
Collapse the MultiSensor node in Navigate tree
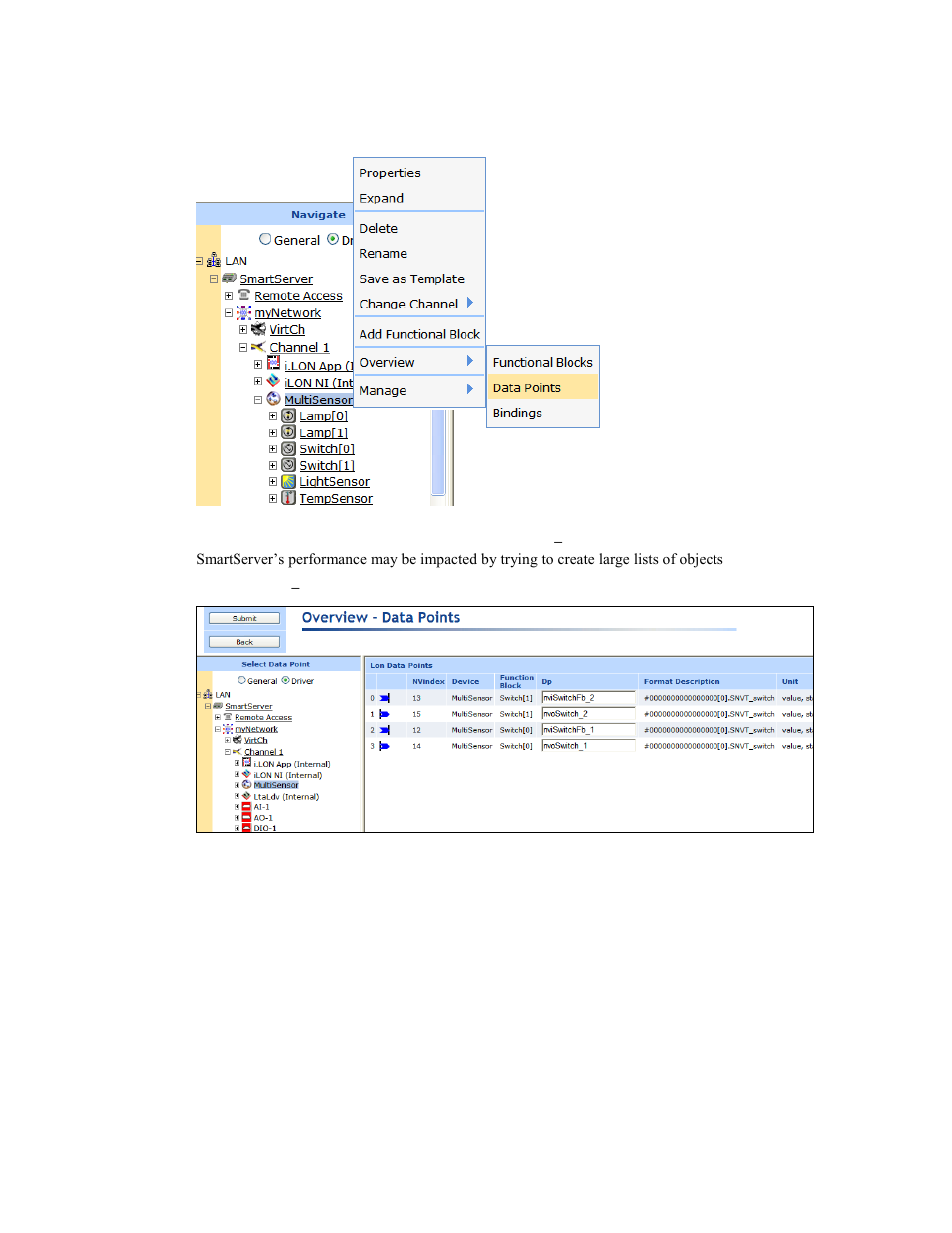click(258, 399)
